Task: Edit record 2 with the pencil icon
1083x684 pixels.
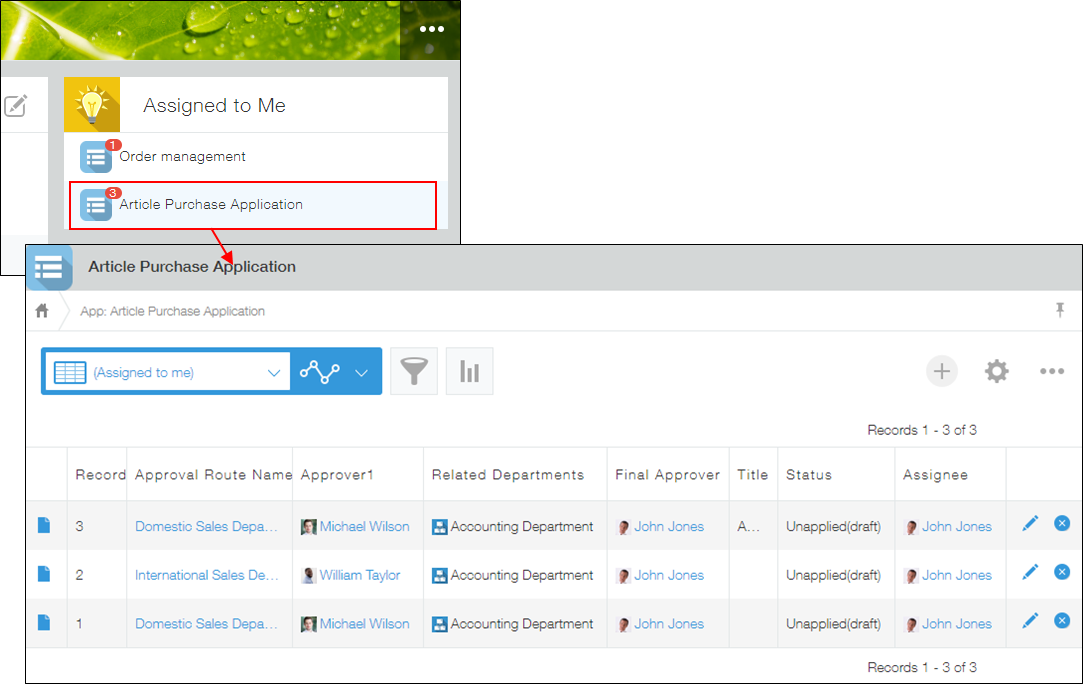Action: point(1030,571)
